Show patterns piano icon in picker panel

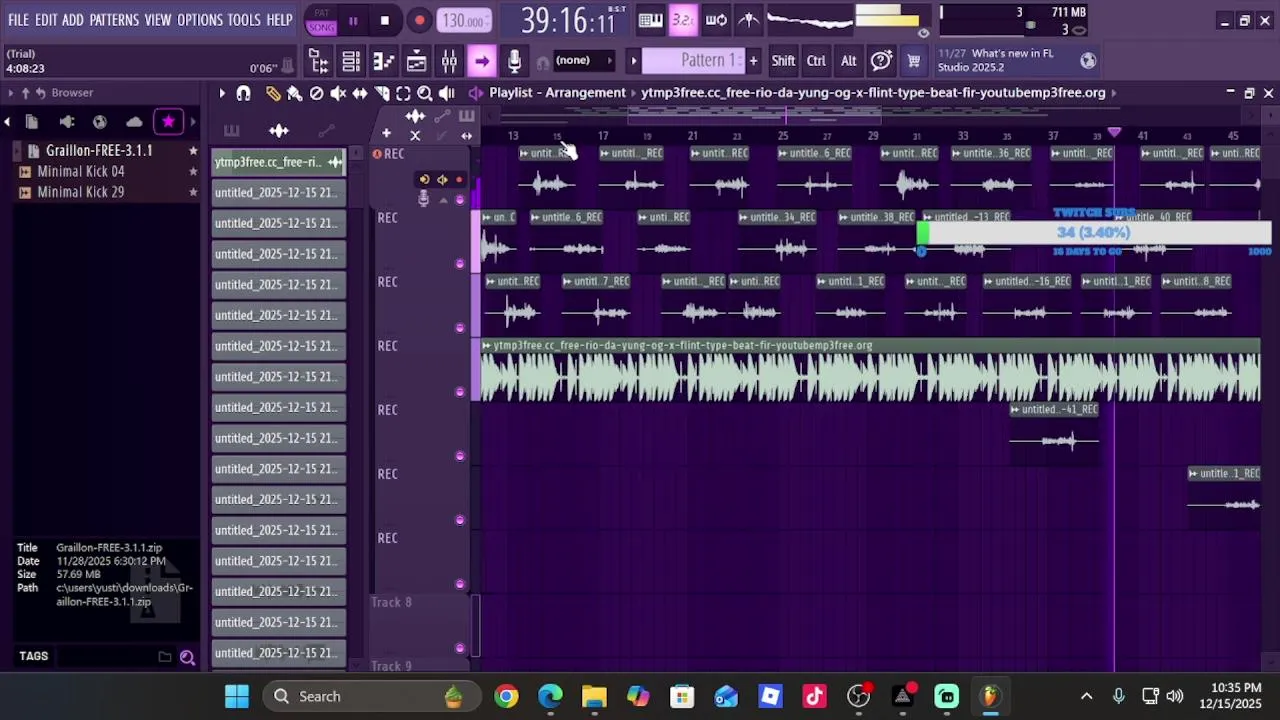232,131
